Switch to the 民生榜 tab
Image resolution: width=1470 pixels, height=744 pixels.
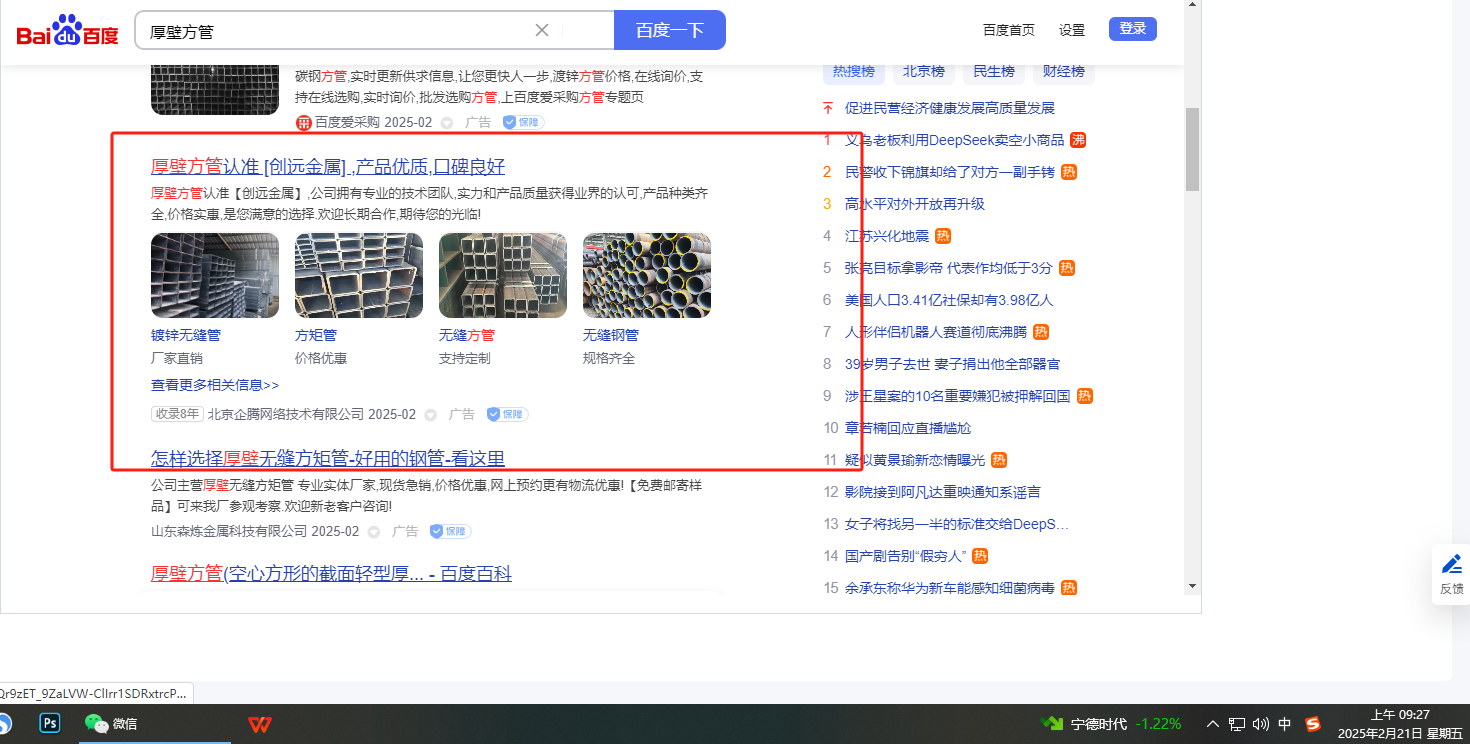(994, 72)
